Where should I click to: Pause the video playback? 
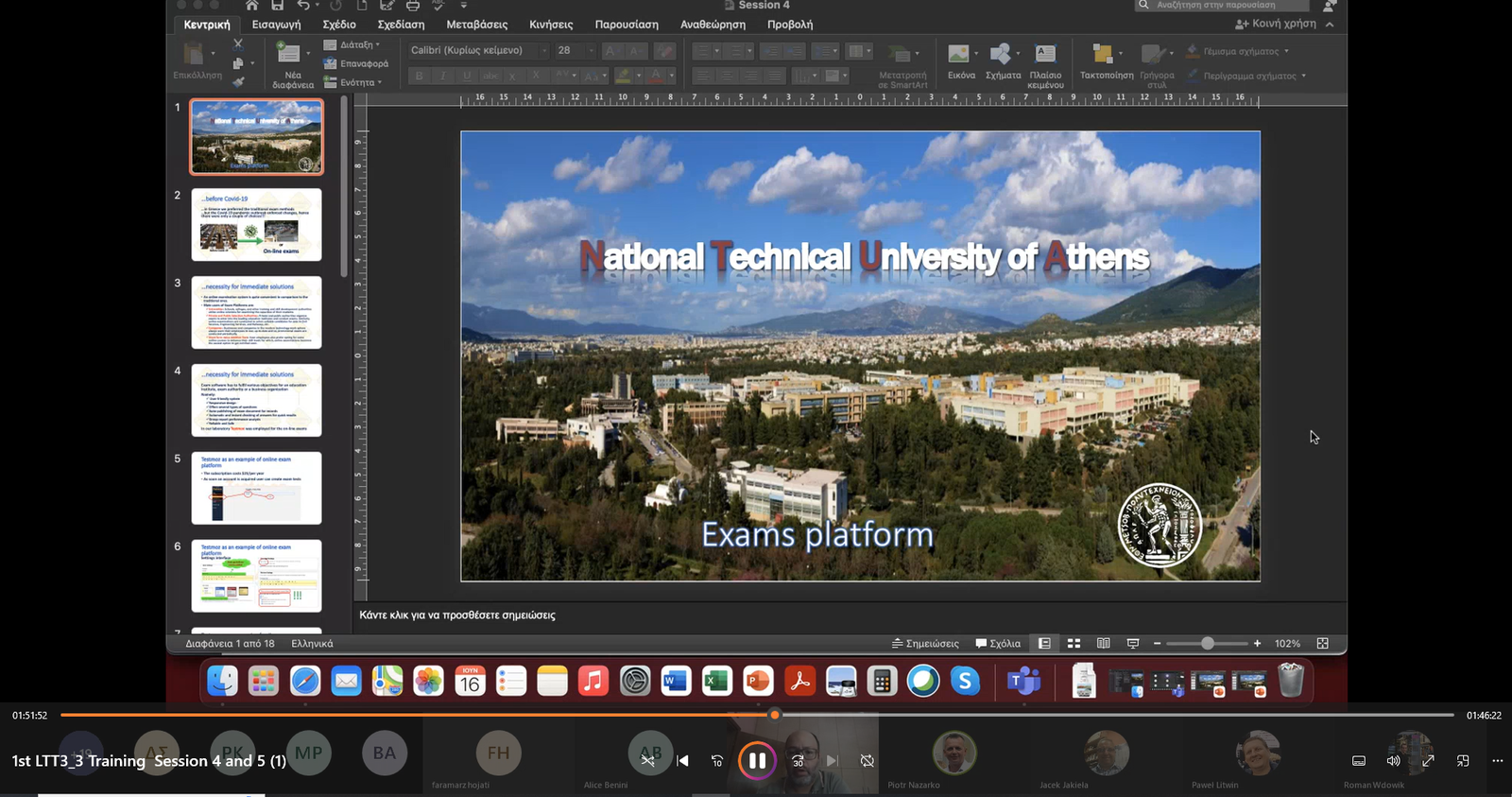tap(757, 760)
